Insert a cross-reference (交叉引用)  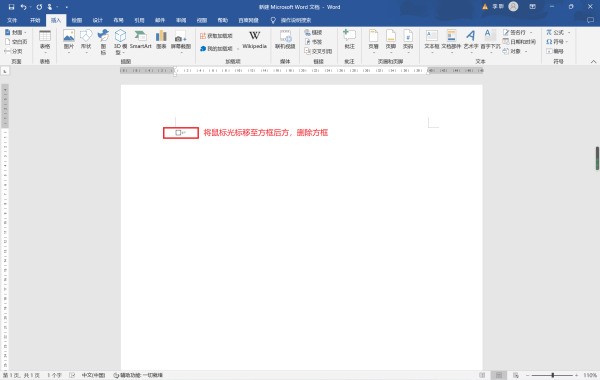coord(318,51)
